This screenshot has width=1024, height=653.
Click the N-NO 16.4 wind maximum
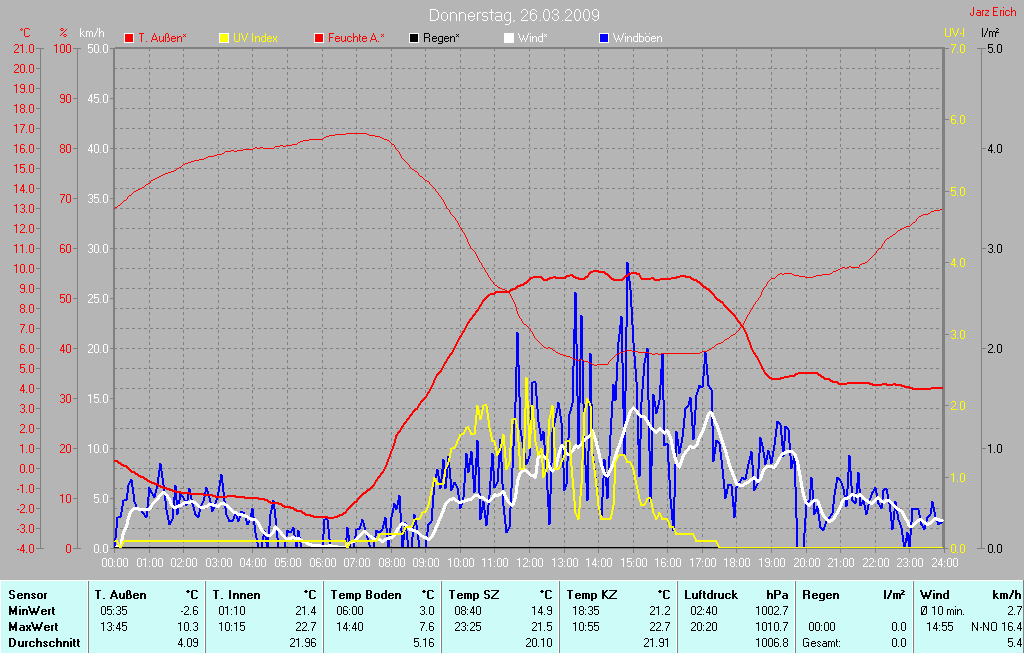(997, 626)
